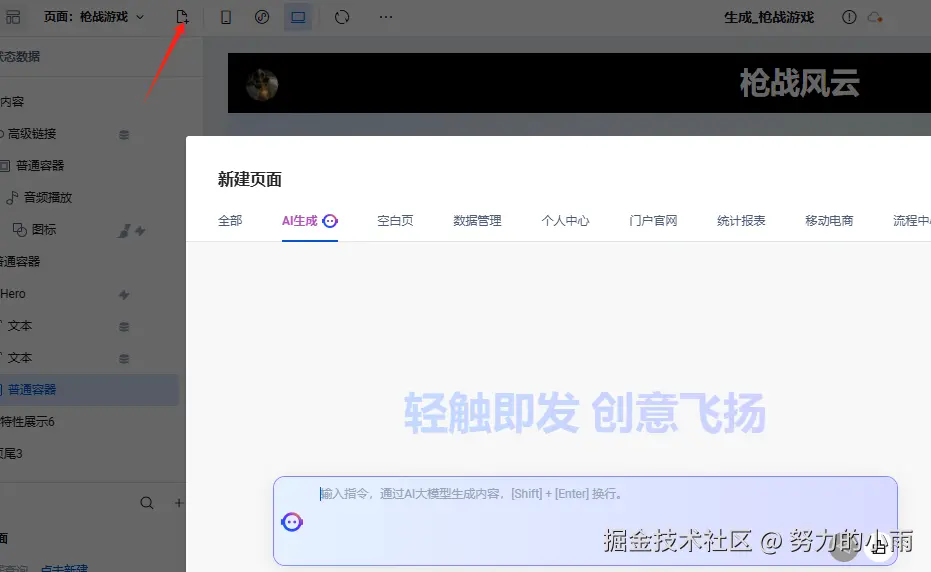Switch to the 空白页 tab

395,220
